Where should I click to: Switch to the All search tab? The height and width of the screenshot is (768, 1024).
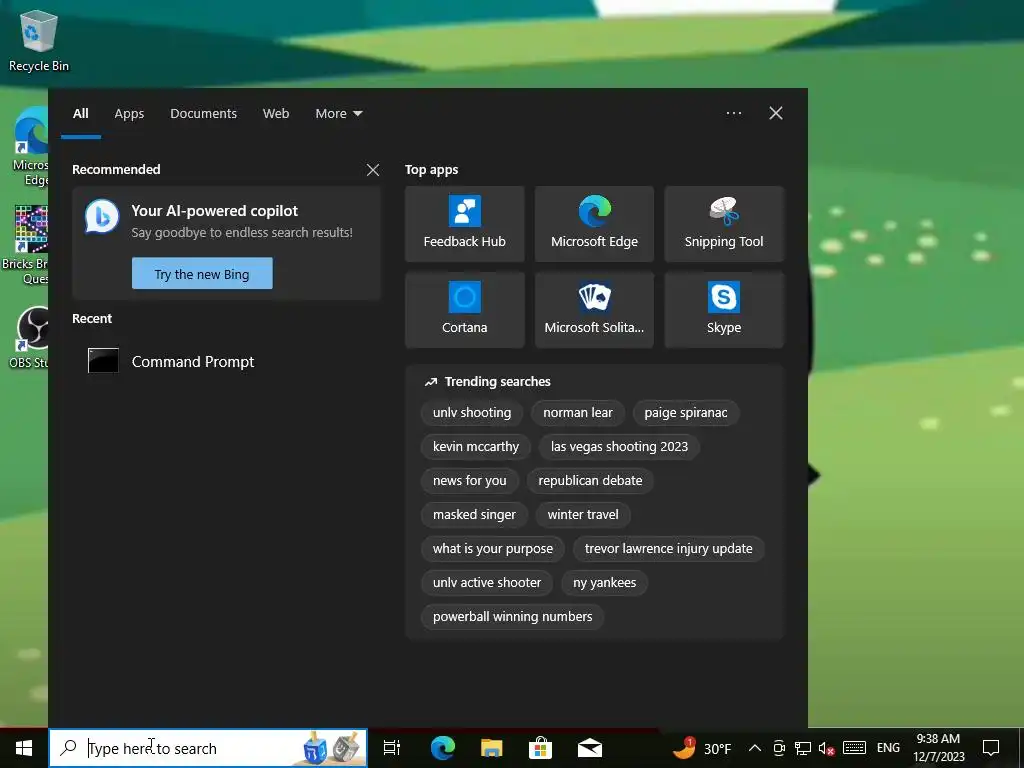pos(80,114)
